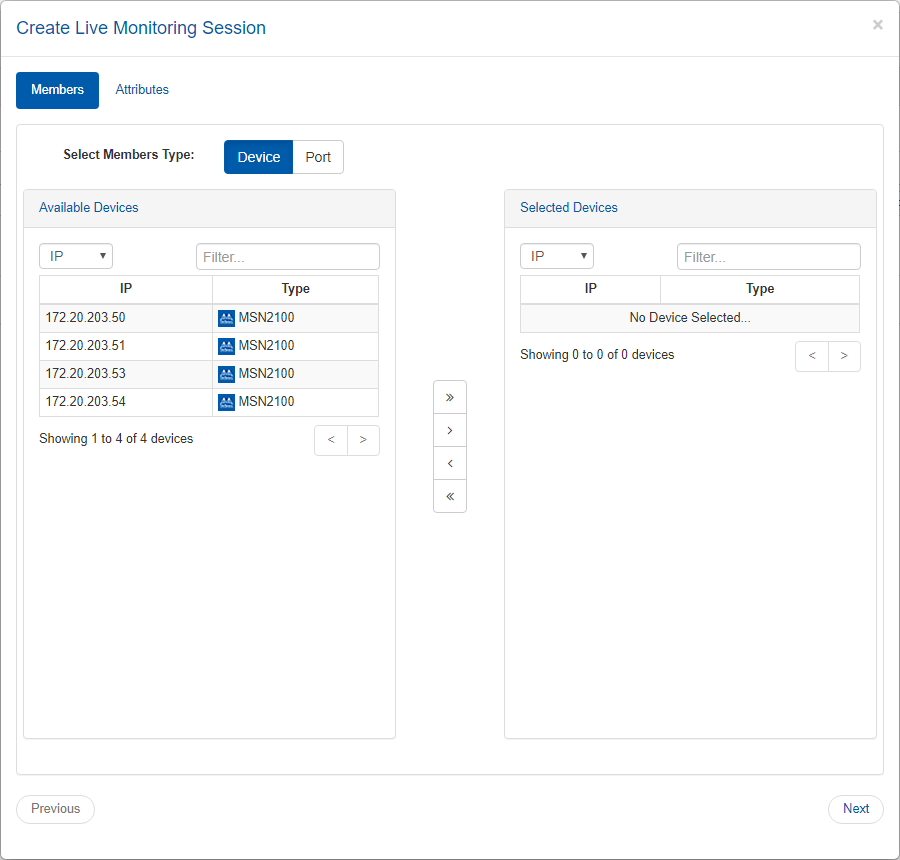Open the Attributes tab
900x860 pixels.
pos(142,90)
